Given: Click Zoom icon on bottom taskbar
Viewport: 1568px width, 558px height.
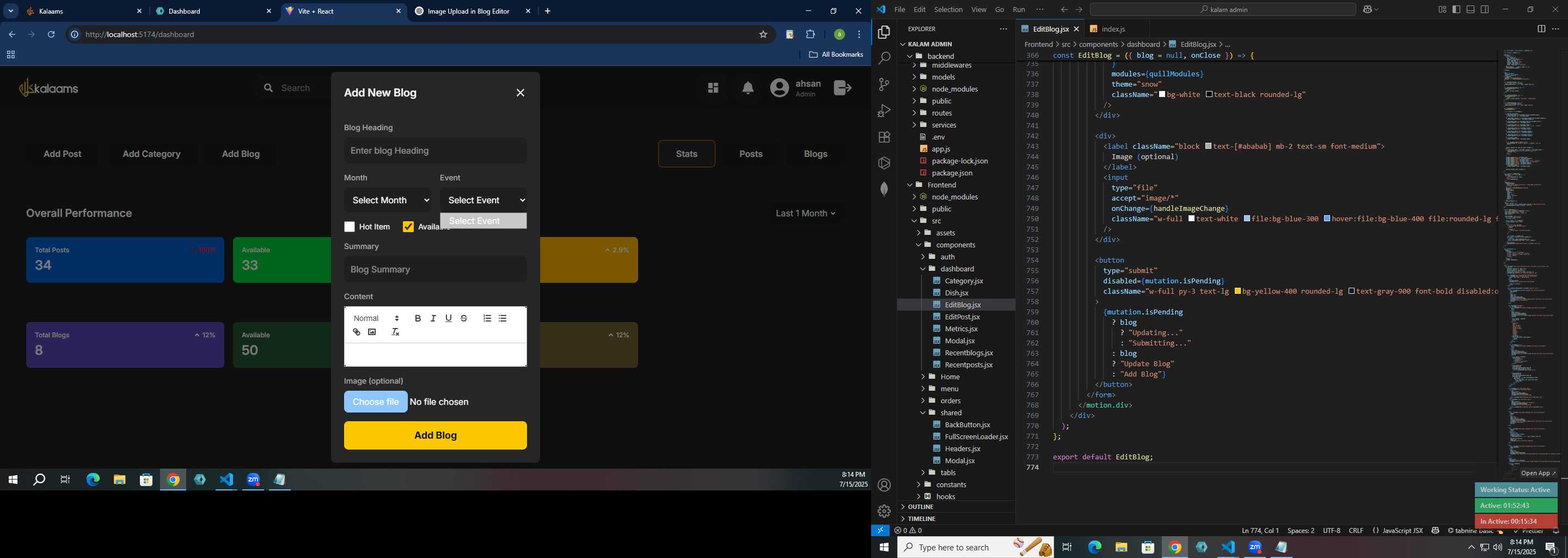Looking at the screenshot, I should [x=1255, y=548].
